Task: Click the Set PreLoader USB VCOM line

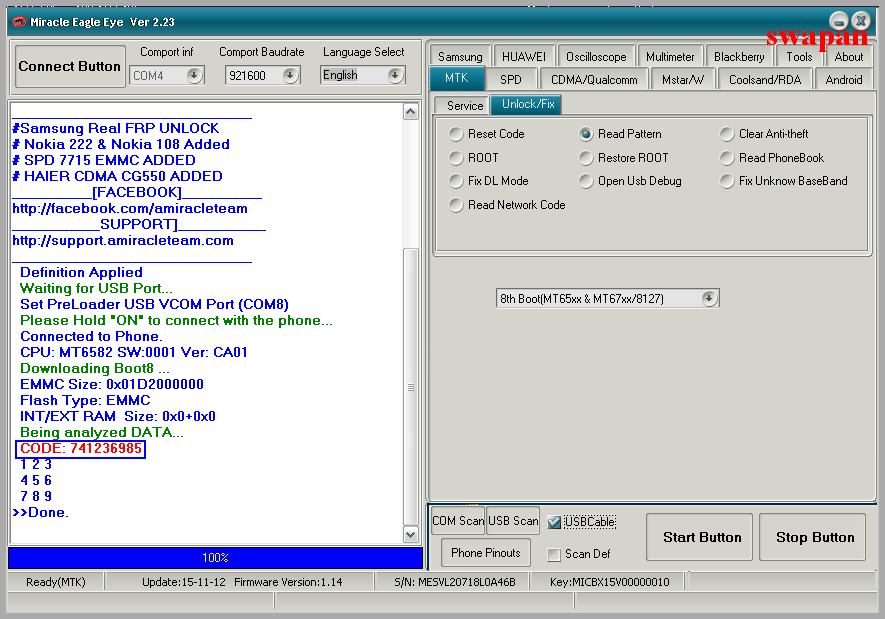Action: (155, 305)
